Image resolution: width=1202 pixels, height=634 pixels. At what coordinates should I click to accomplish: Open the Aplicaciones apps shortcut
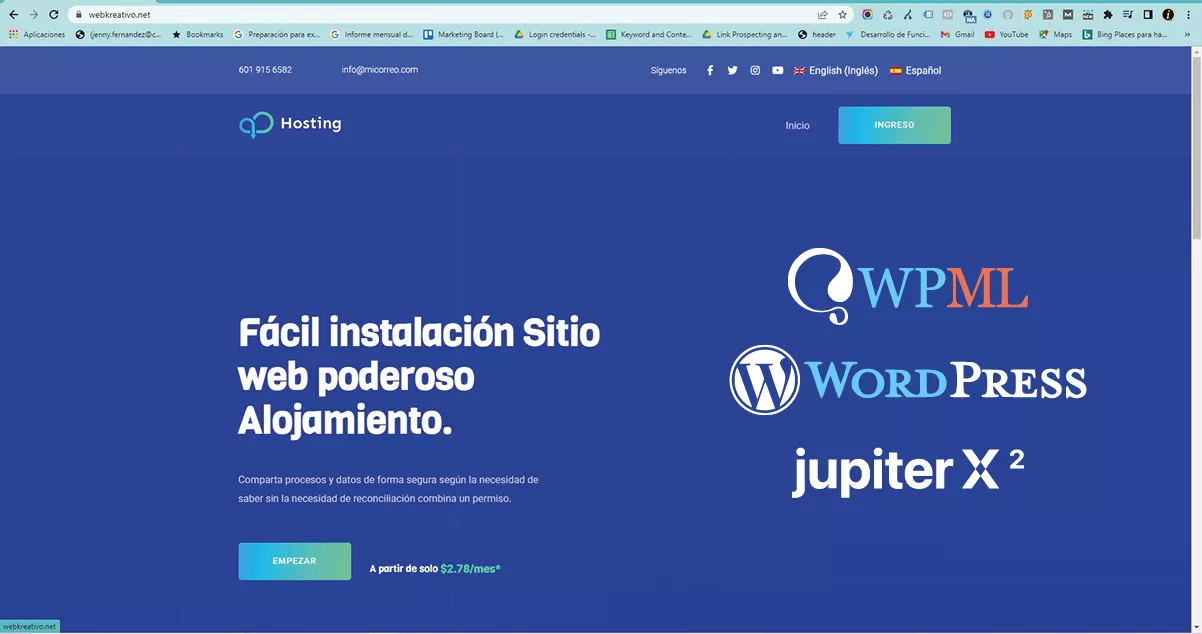37,34
